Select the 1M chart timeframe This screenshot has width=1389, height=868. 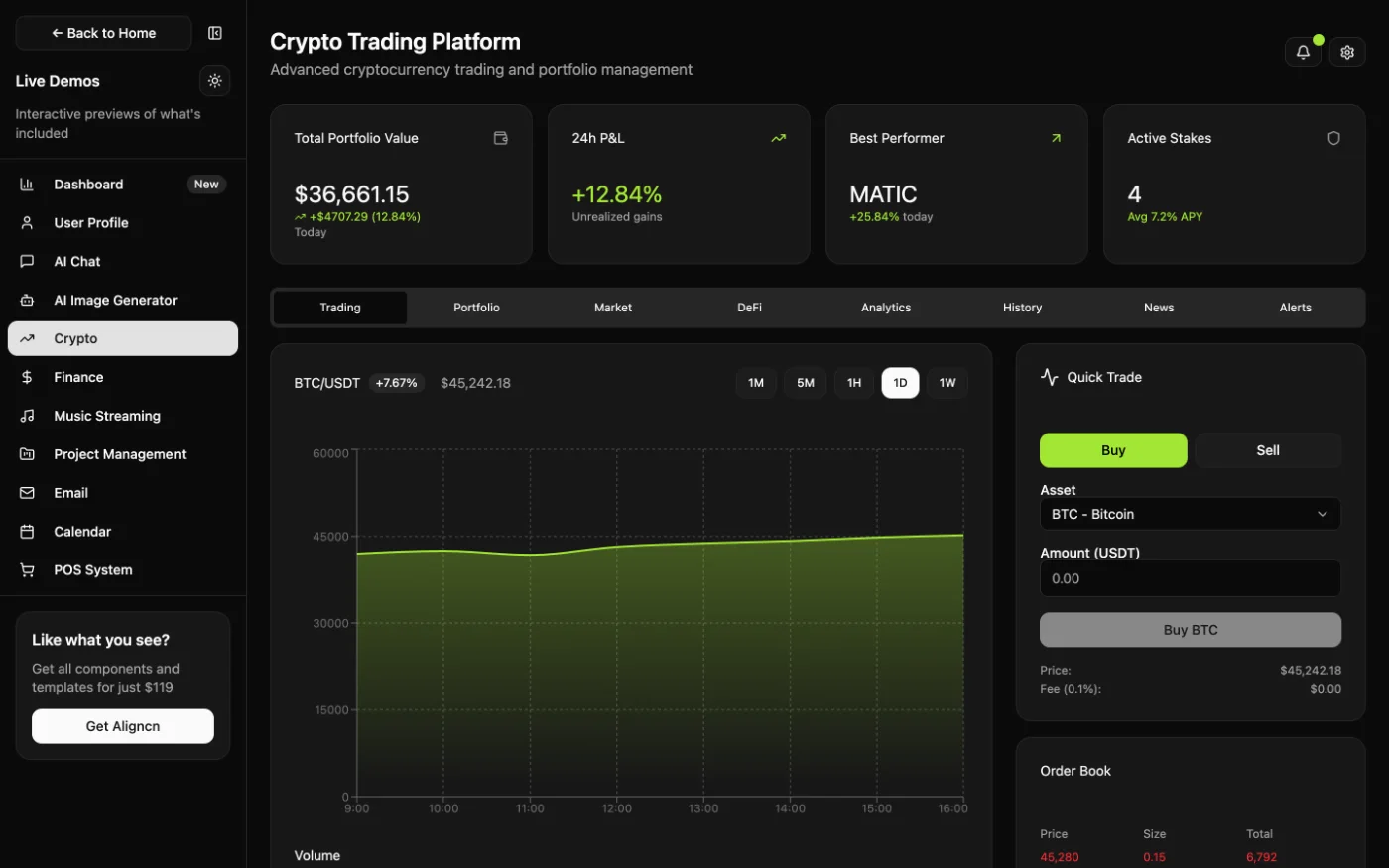(756, 383)
